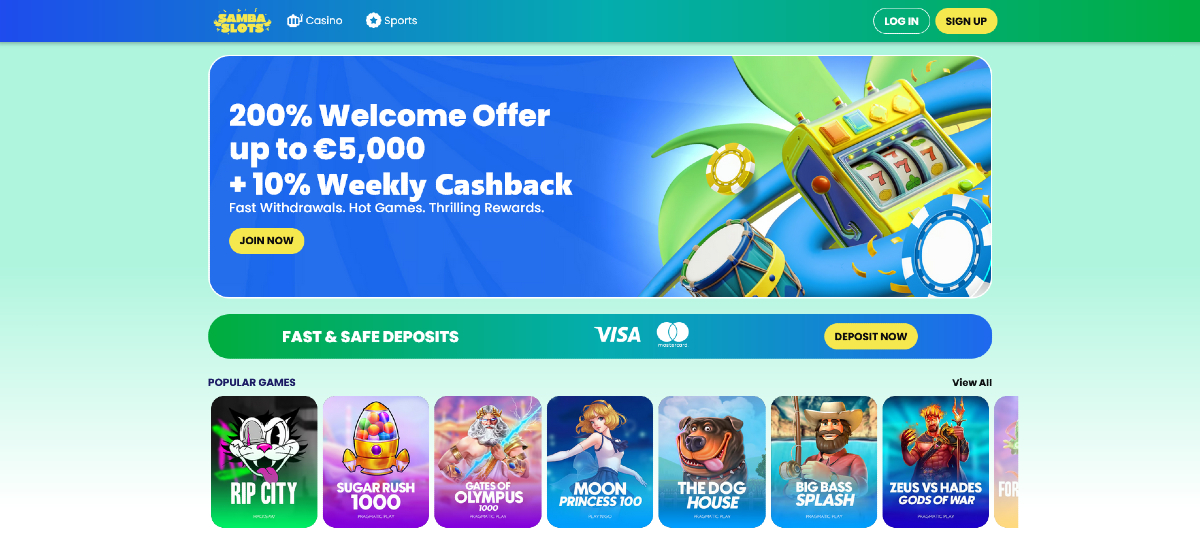
Task: Click the Samba Slots logo
Action: pos(242,21)
